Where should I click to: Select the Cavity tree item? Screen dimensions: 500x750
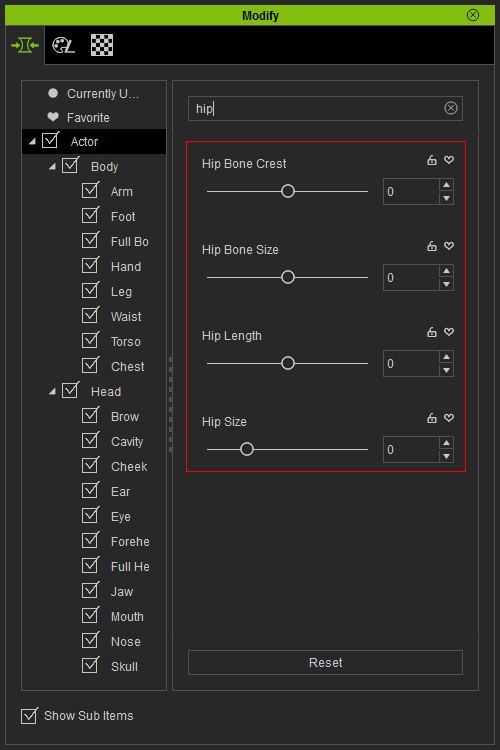(127, 441)
